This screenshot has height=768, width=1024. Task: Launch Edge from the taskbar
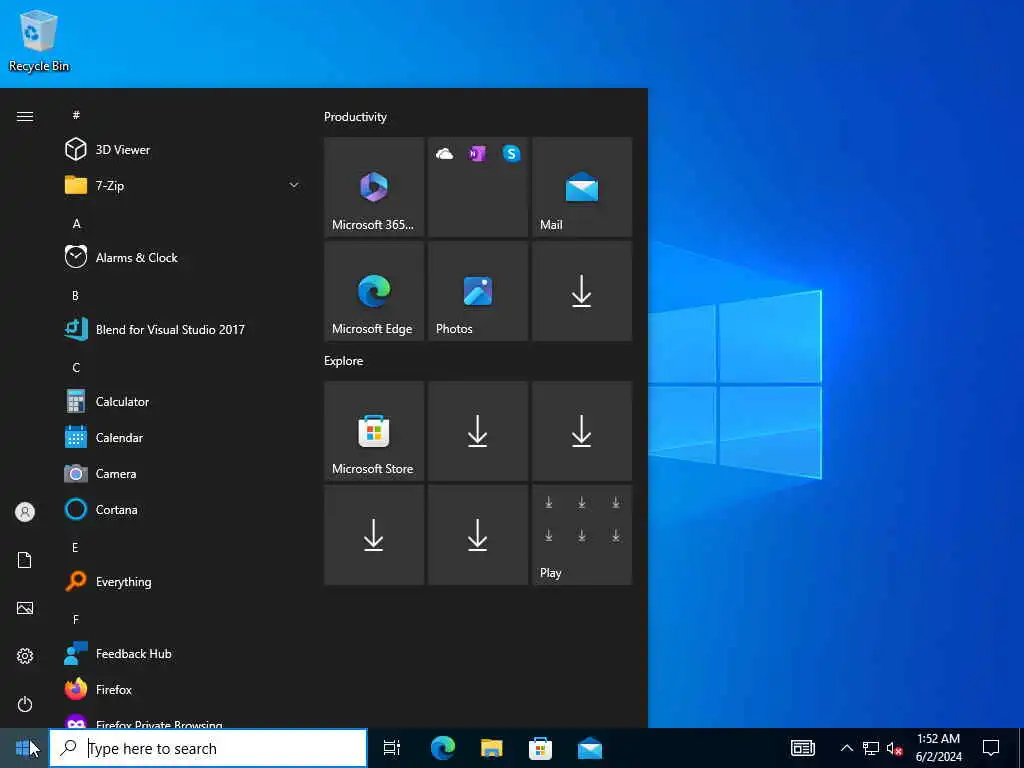point(443,748)
